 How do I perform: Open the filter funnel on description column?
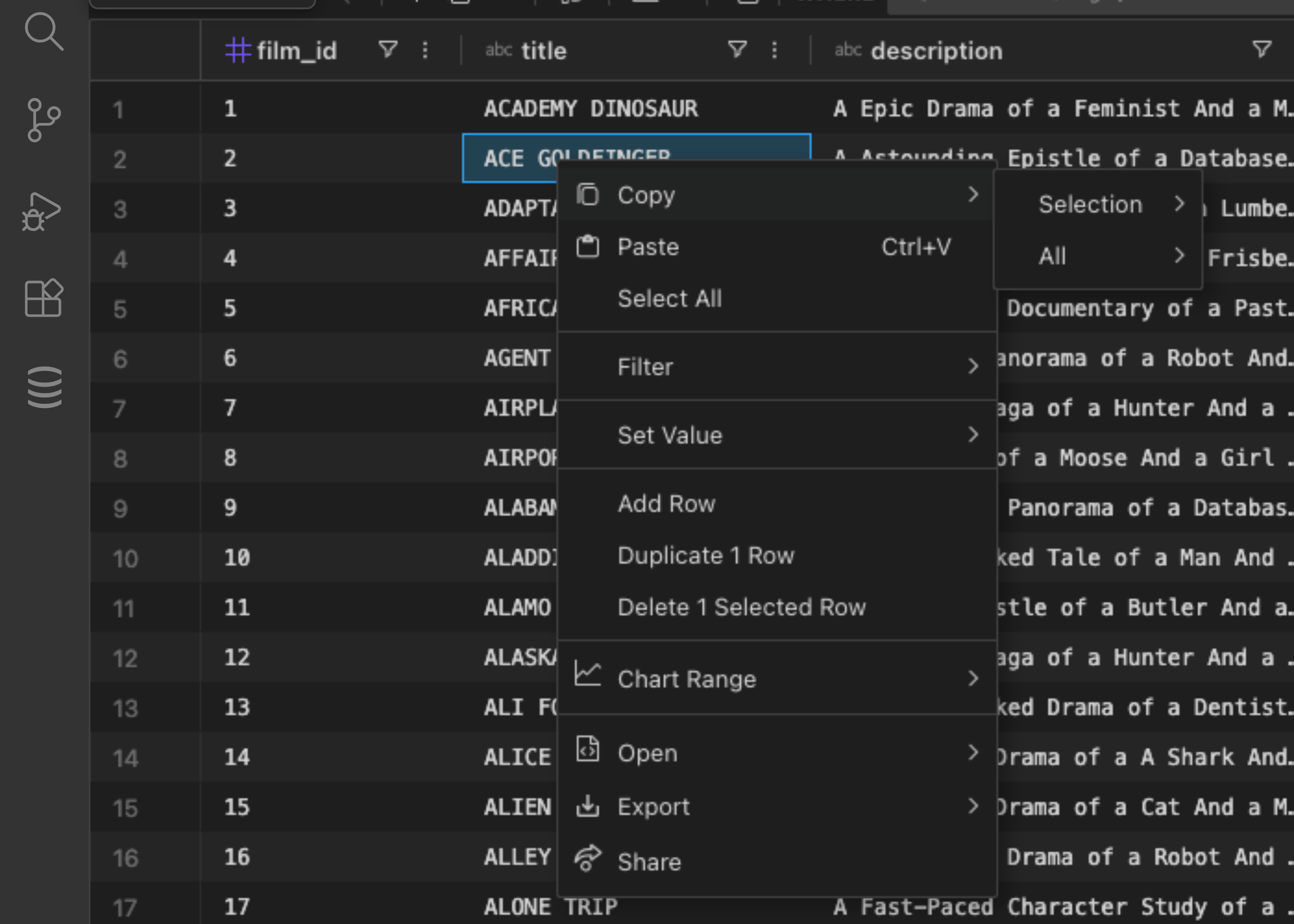(1261, 50)
